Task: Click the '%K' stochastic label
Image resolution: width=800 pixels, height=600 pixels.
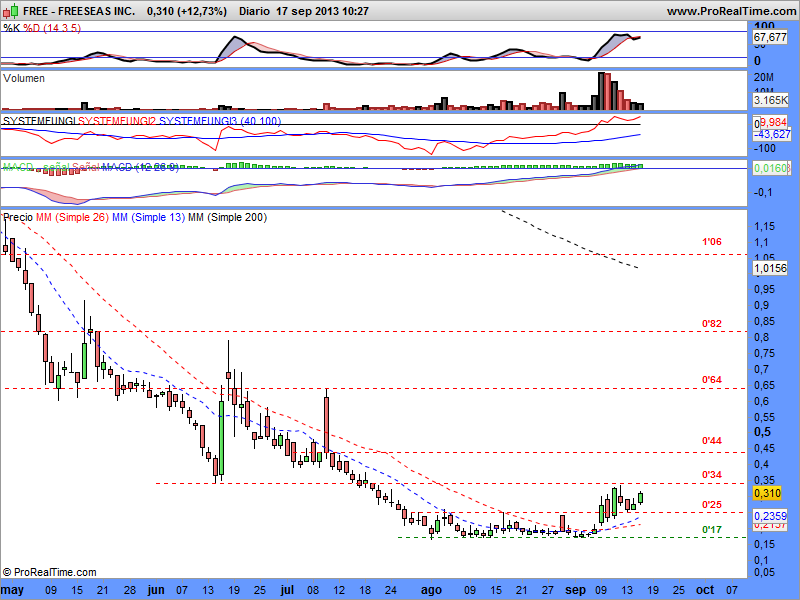Action: (12, 28)
